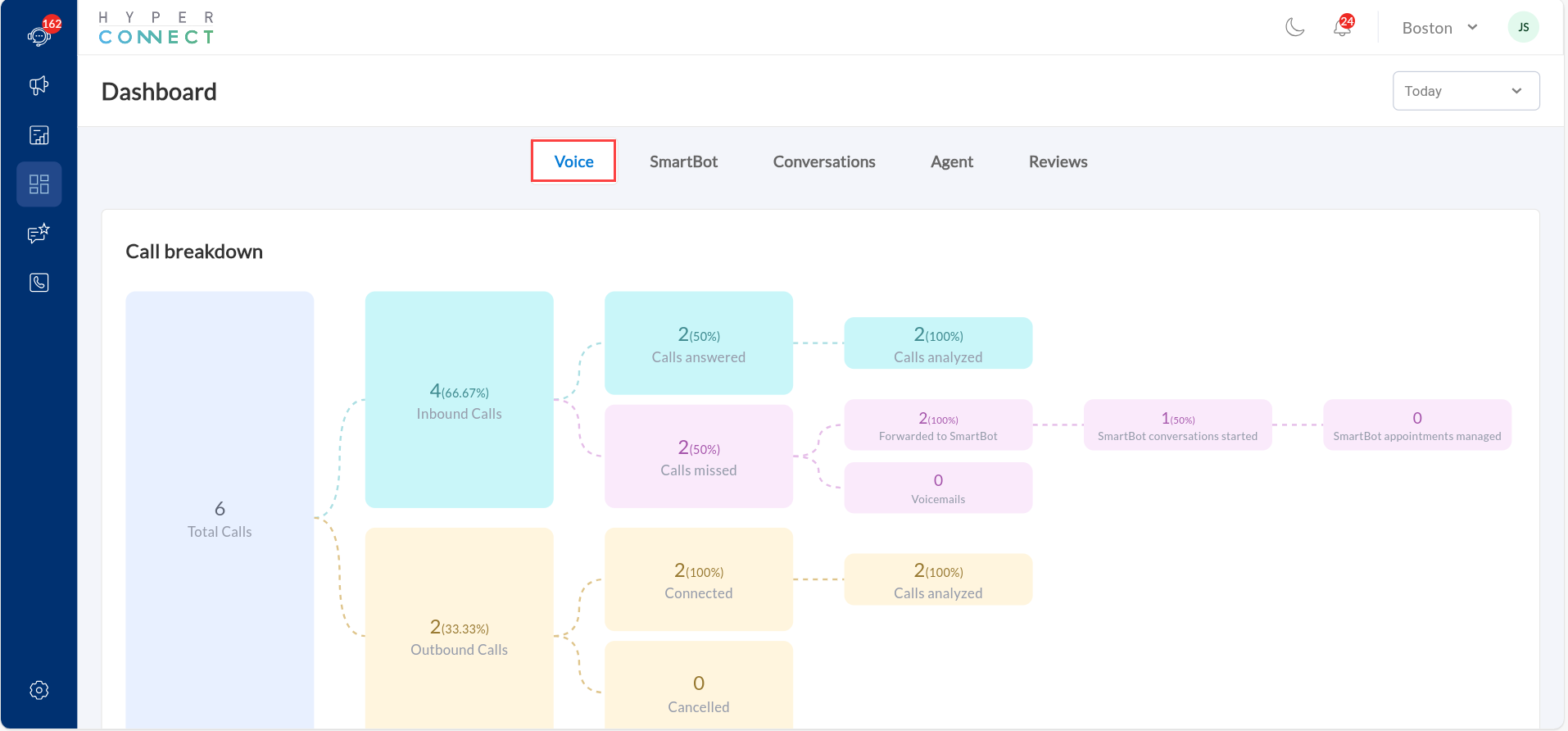Click the SmartBot conversations started card
Image resolution: width=1568 pixels, height=731 pixels.
[1177, 425]
